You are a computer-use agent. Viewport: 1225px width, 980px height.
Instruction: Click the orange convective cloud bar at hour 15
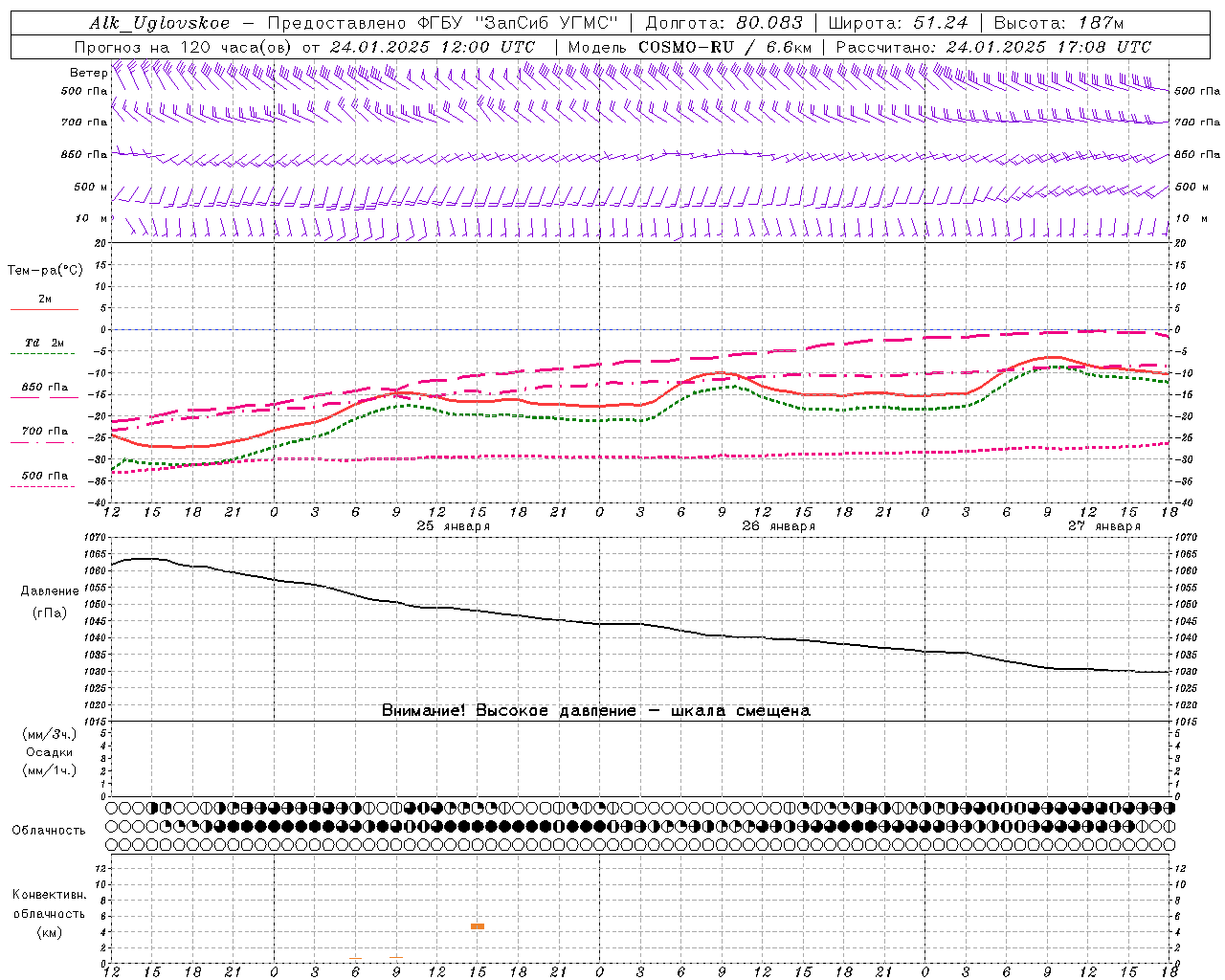click(x=478, y=926)
